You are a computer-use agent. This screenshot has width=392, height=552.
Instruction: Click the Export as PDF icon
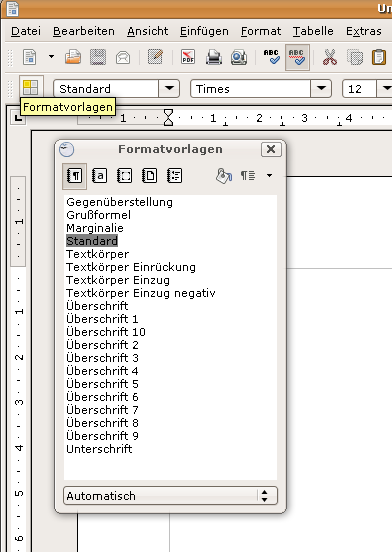(188, 57)
